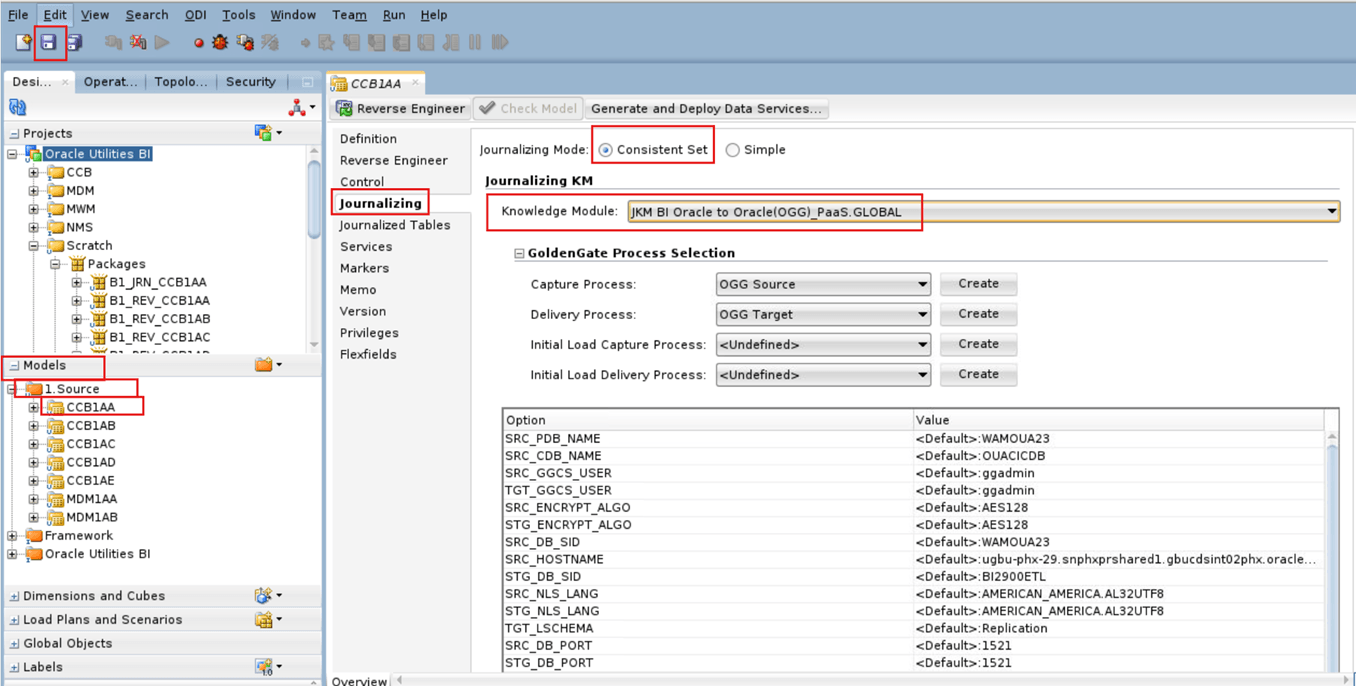Collapse the Models section

pyautogui.click(x=14, y=366)
